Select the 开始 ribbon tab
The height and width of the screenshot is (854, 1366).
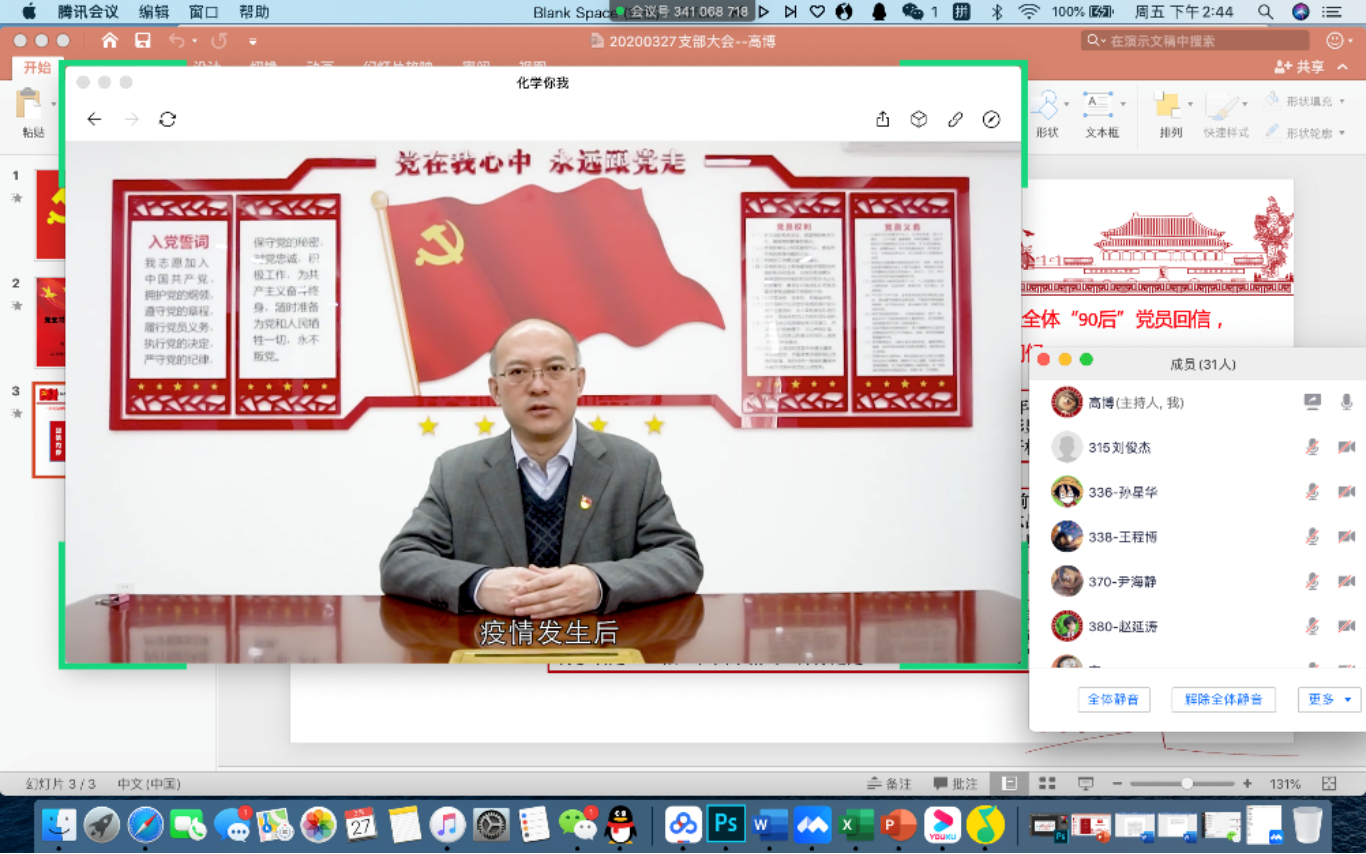(x=37, y=67)
